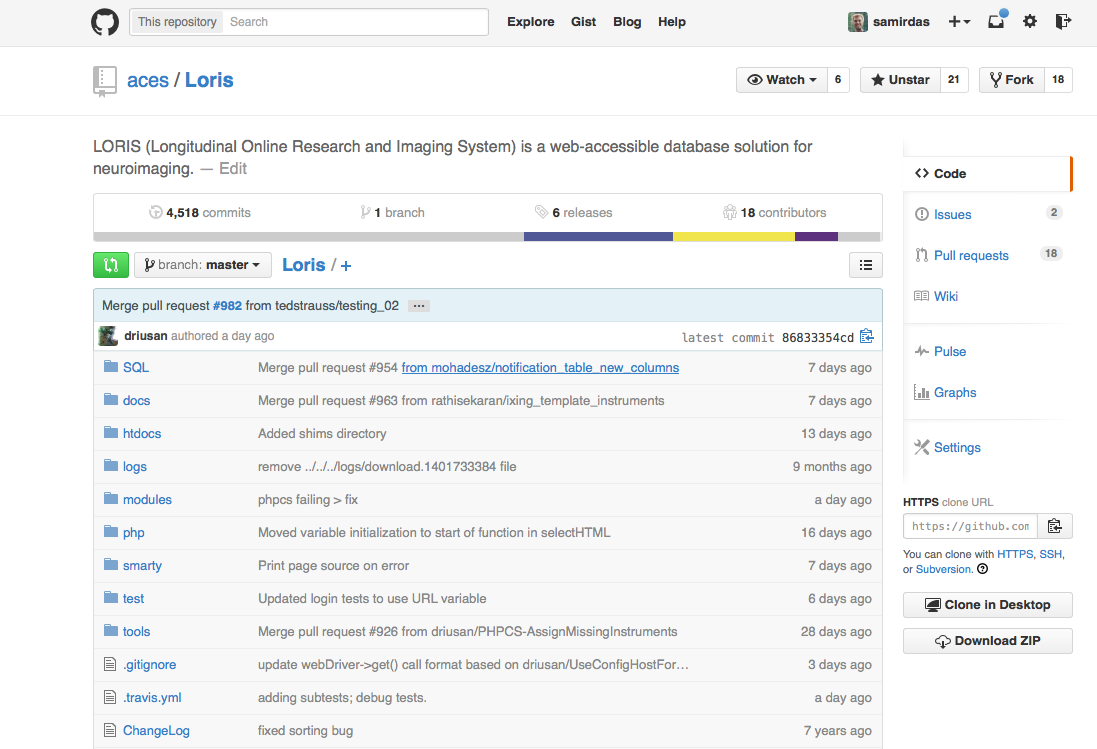Open the modules folder

tap(147, 500)
